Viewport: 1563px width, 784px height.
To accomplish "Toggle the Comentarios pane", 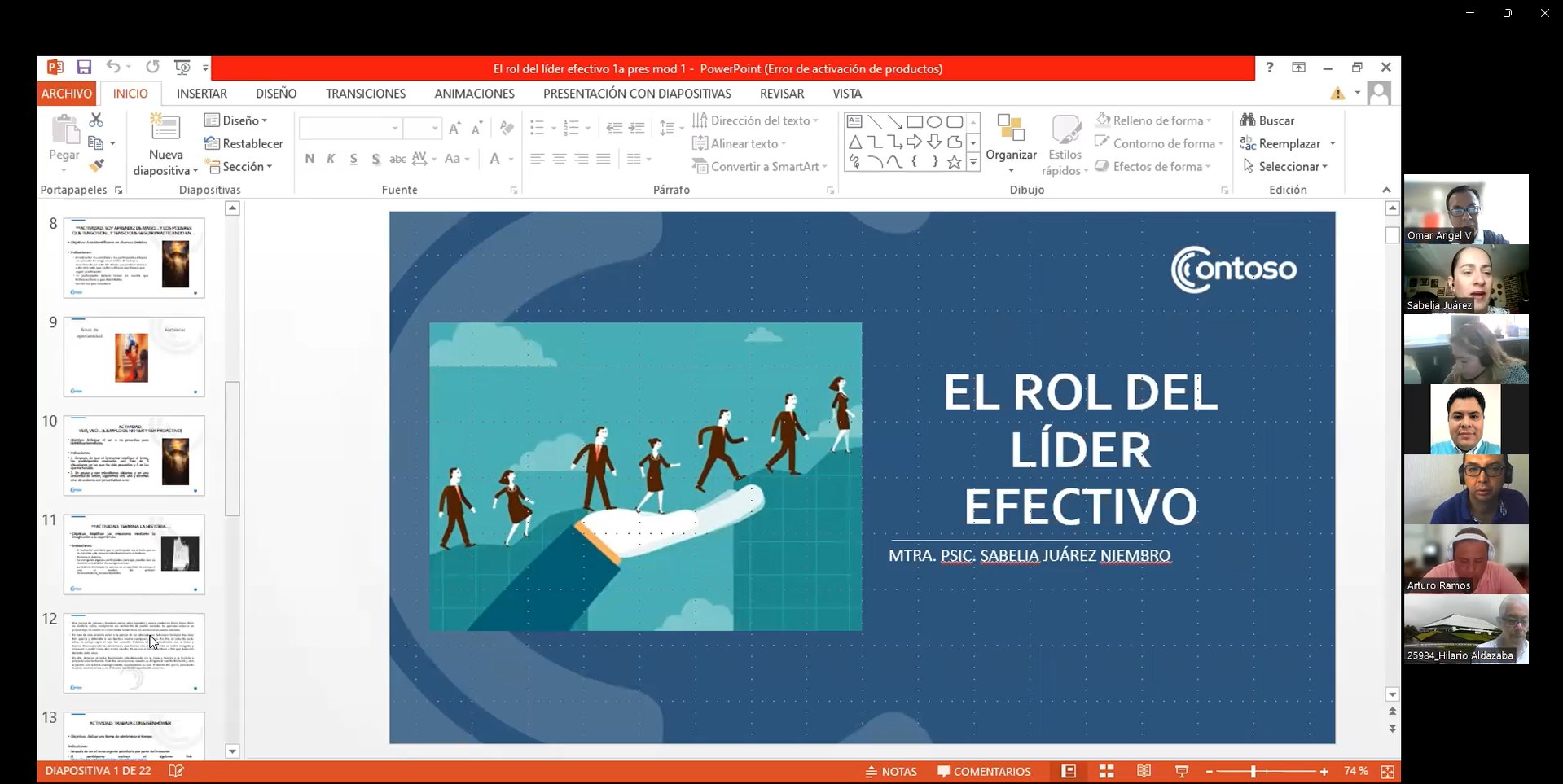I will pyautogui.click(x=984, y=772).
